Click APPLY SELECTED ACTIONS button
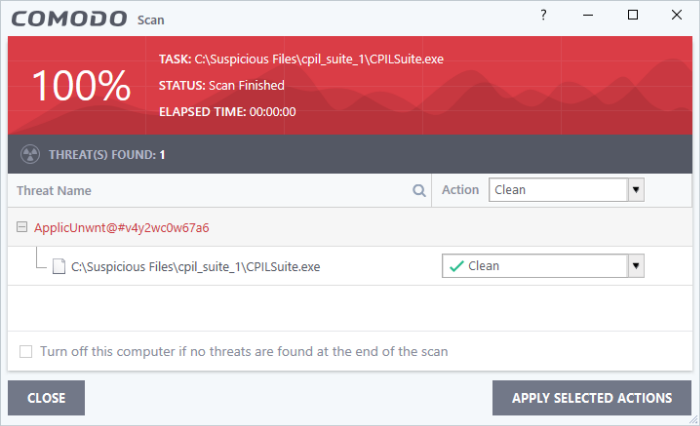700x426 pixels. (592, 398)
